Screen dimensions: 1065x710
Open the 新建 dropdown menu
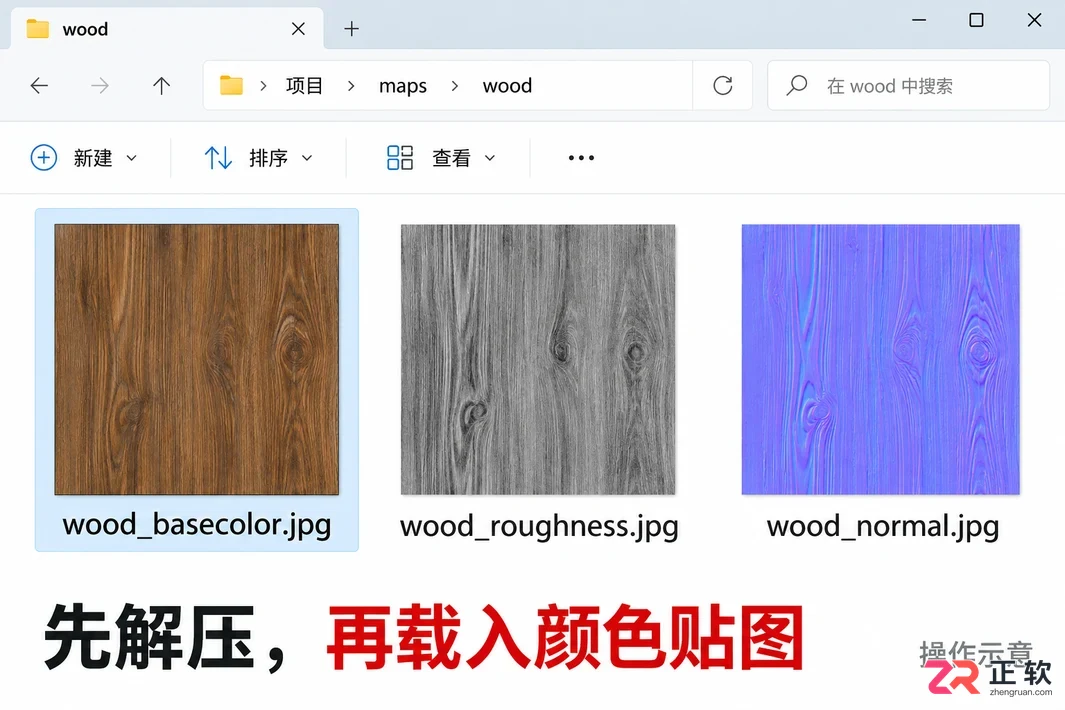click(84, 158)
